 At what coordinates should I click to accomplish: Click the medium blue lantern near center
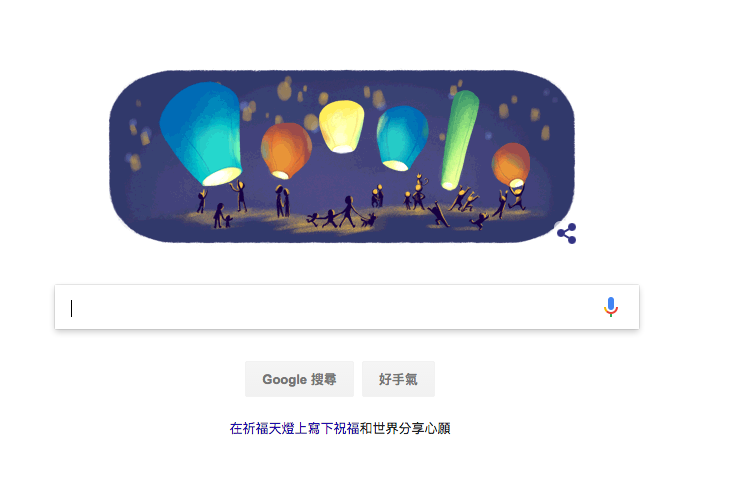click(x=402, y=138)
